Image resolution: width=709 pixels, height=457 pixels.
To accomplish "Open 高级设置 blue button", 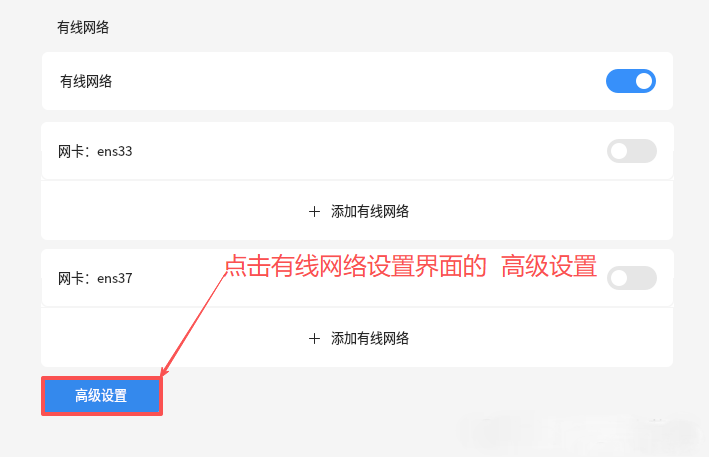I will click(x=101, y=396).
